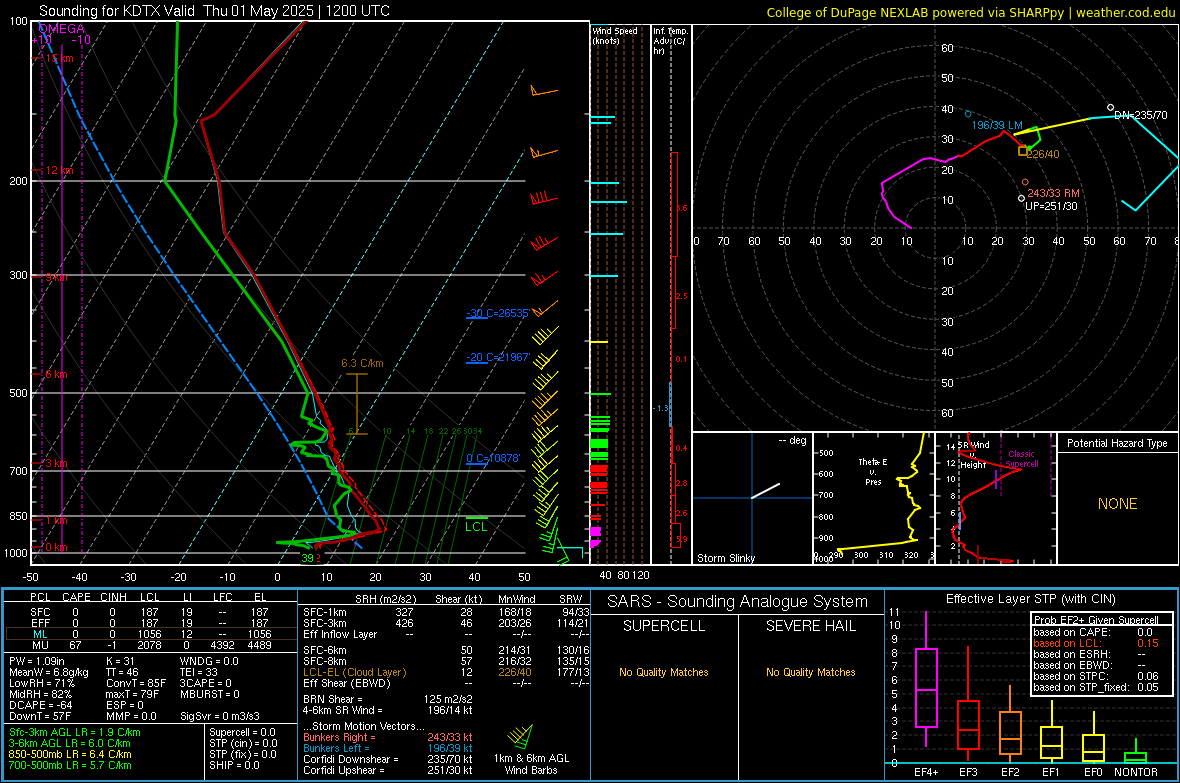1180x783 pixels.
Task: Click the Wind Speed (knots) panel header
Action: point(615,35)
